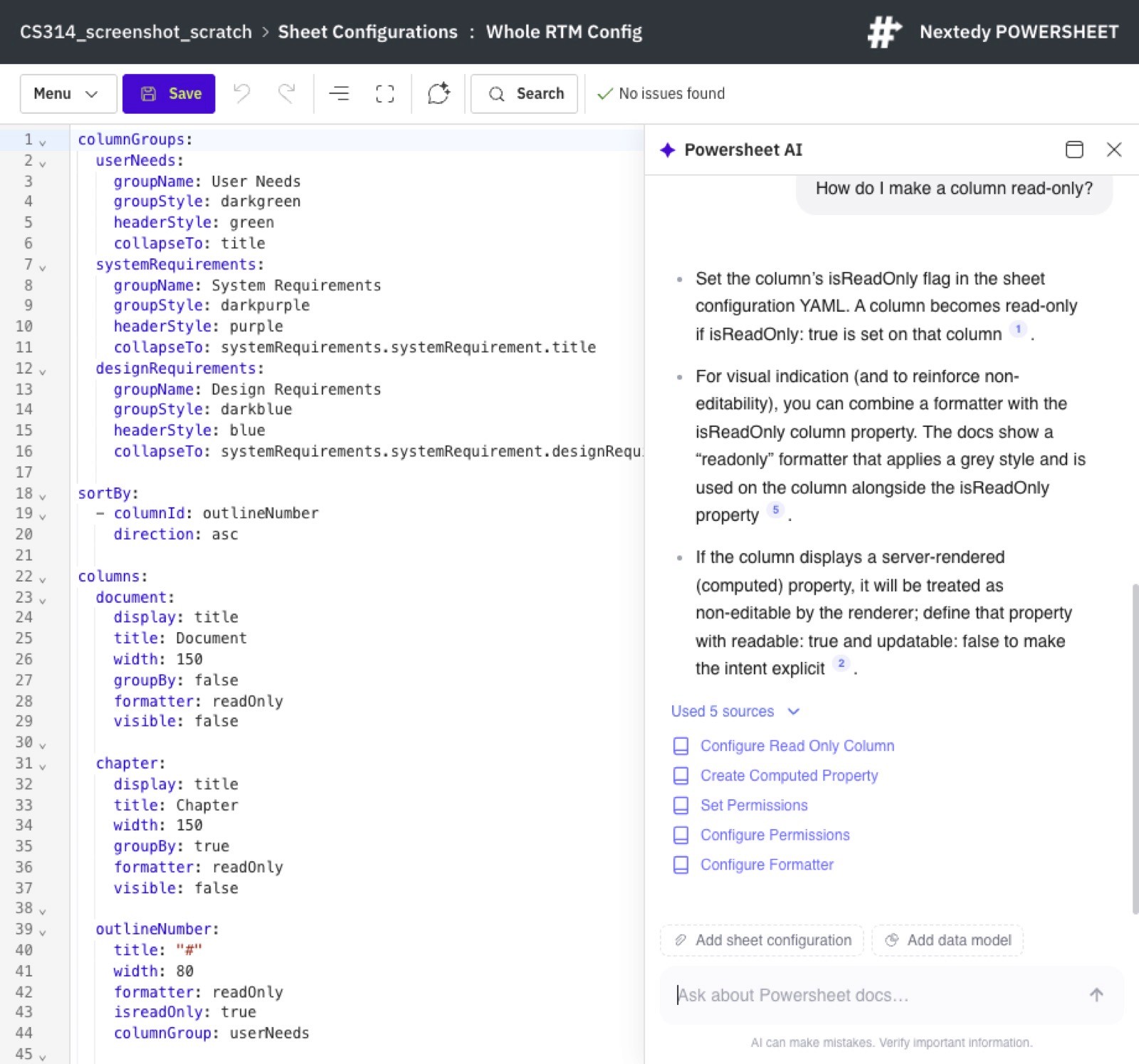The height and width of the screenshot is (1064, 1139).
Task: Click the send arrow in chat box
Action: point(1096,995)
